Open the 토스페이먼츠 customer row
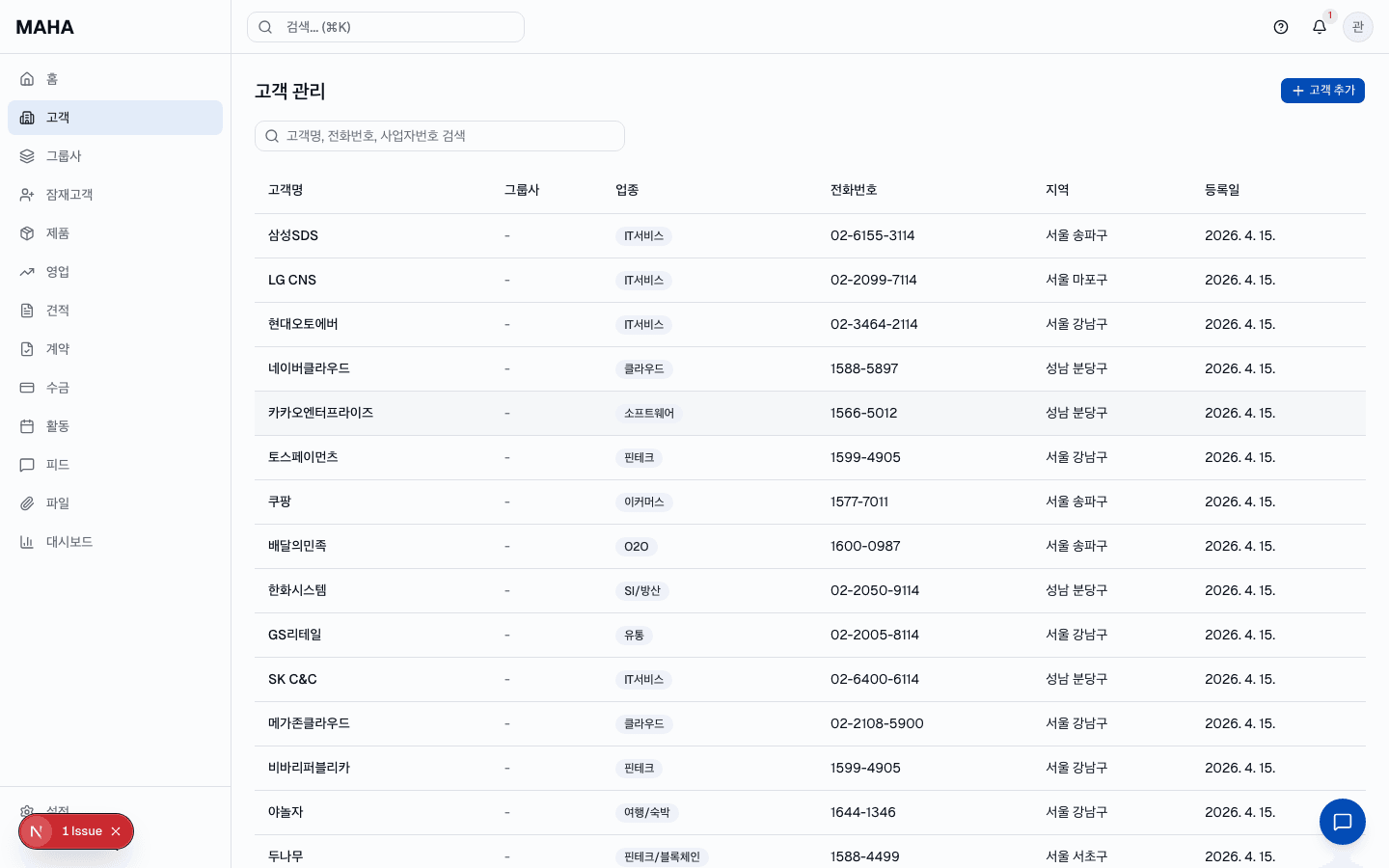Screen dimensions: 1389x868 tap(810, 457)
